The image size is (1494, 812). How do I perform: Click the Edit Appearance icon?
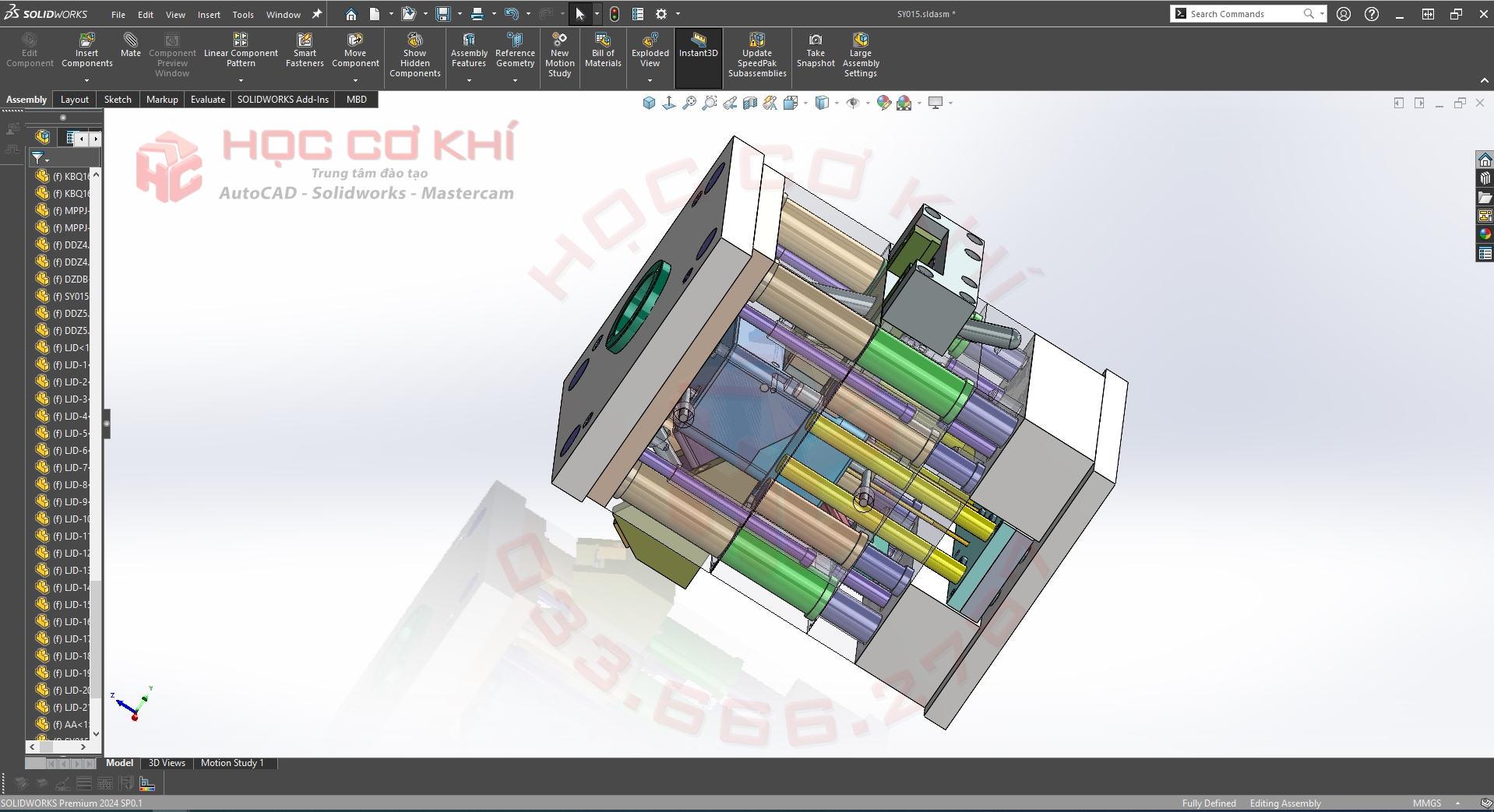[883, 103]
